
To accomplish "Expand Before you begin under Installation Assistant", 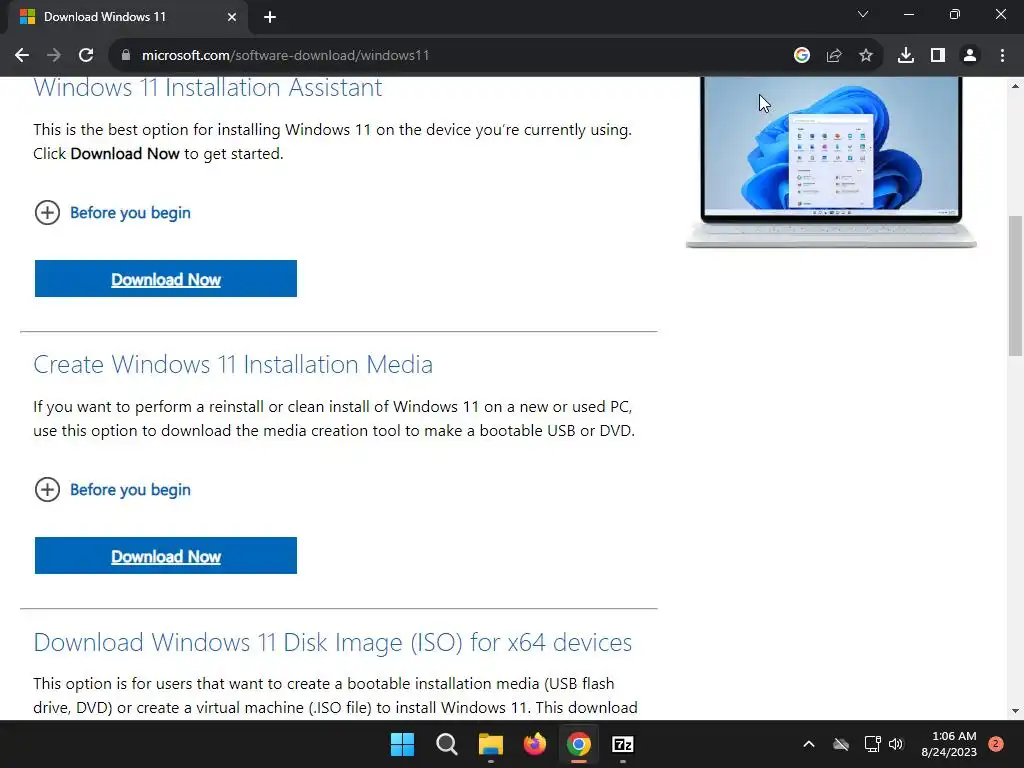I will coord(112,213).
